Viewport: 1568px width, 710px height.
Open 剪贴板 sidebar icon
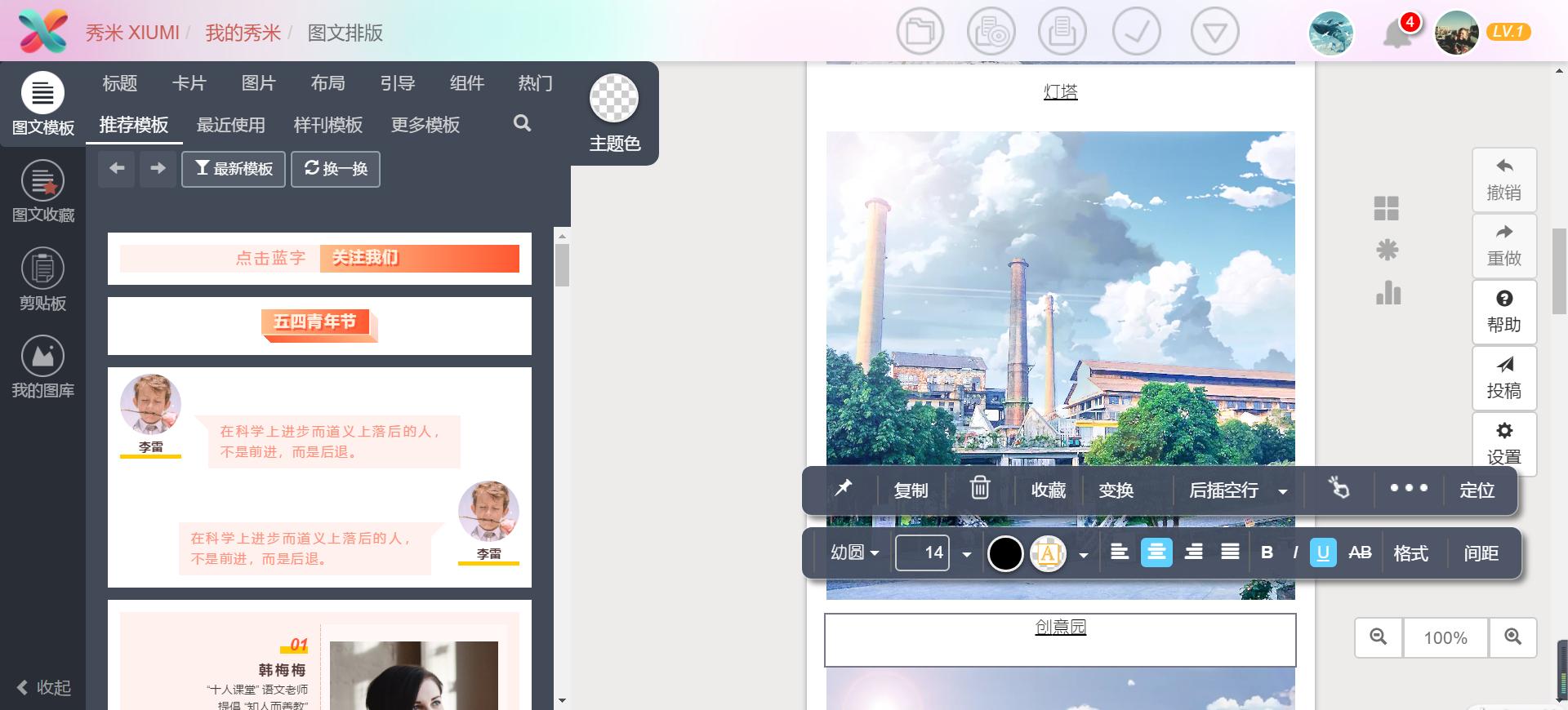coord(42,280)
